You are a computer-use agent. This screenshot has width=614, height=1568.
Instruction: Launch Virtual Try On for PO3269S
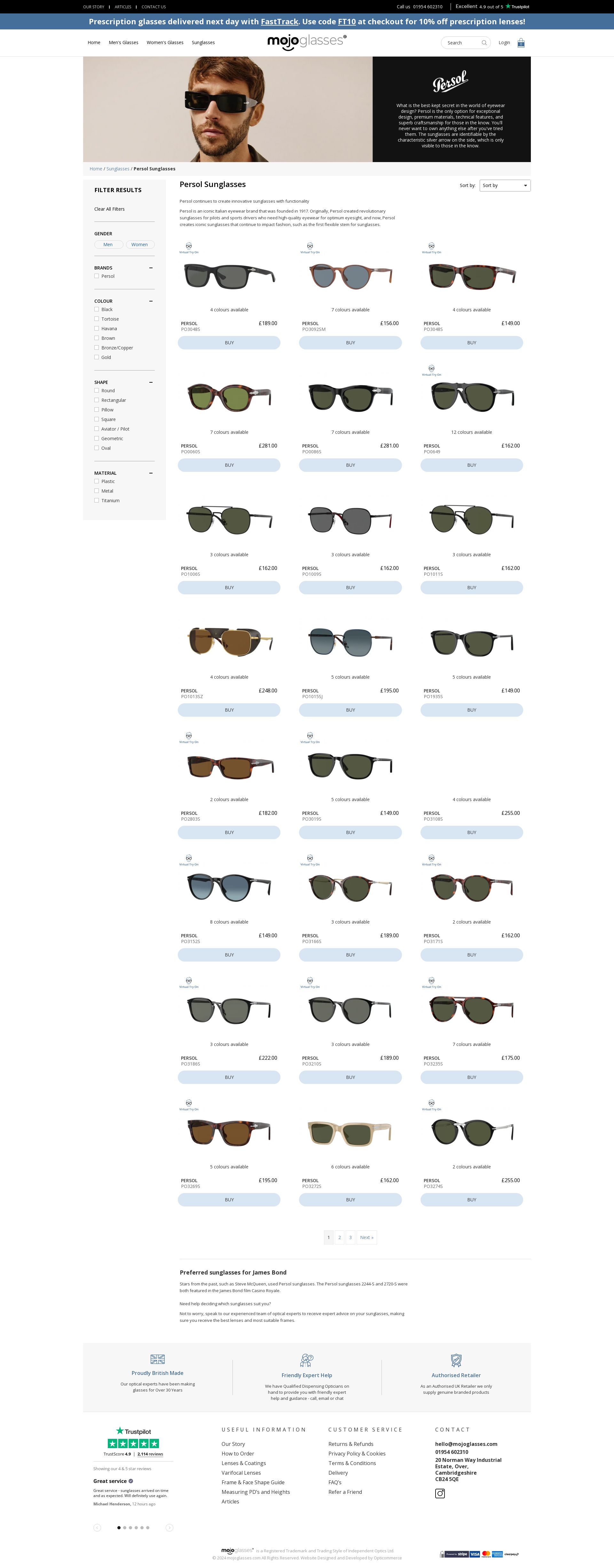pos(189,1105)
